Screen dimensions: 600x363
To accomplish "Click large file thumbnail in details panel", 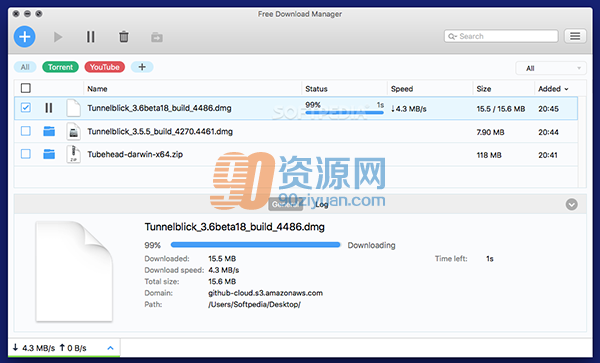I will pyautogui.click(x=74, y=271).
